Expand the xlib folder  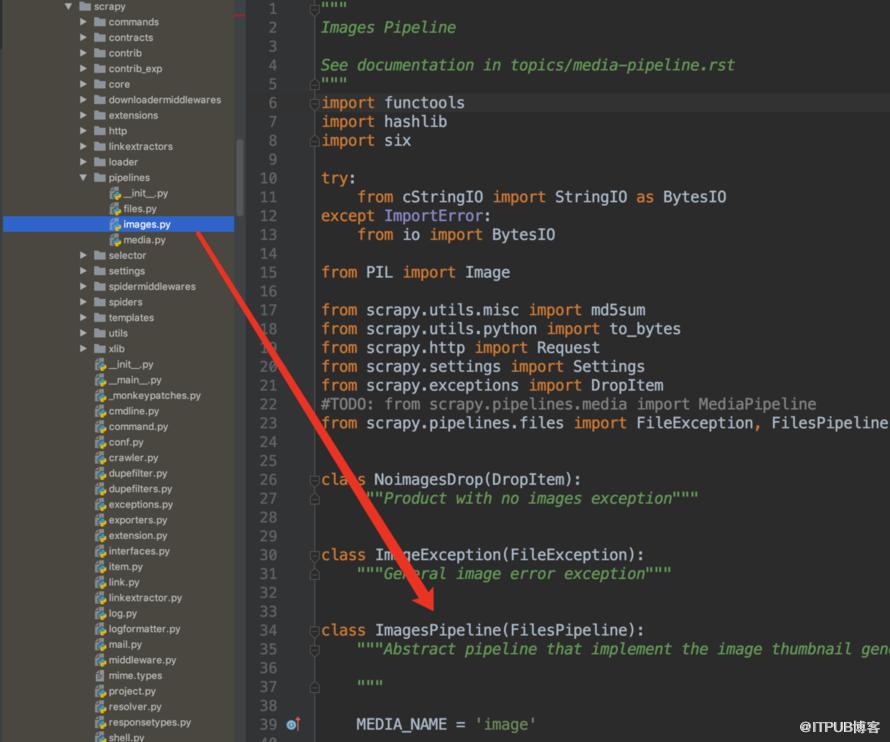83,349
